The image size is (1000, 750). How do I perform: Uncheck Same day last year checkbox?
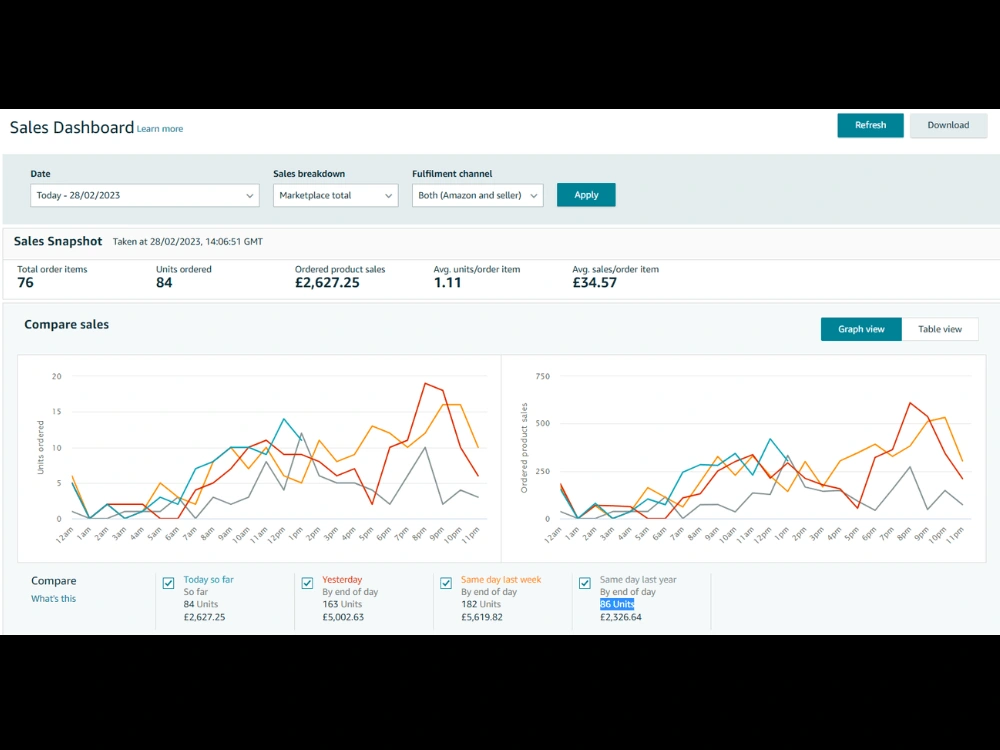coord(585,583)
